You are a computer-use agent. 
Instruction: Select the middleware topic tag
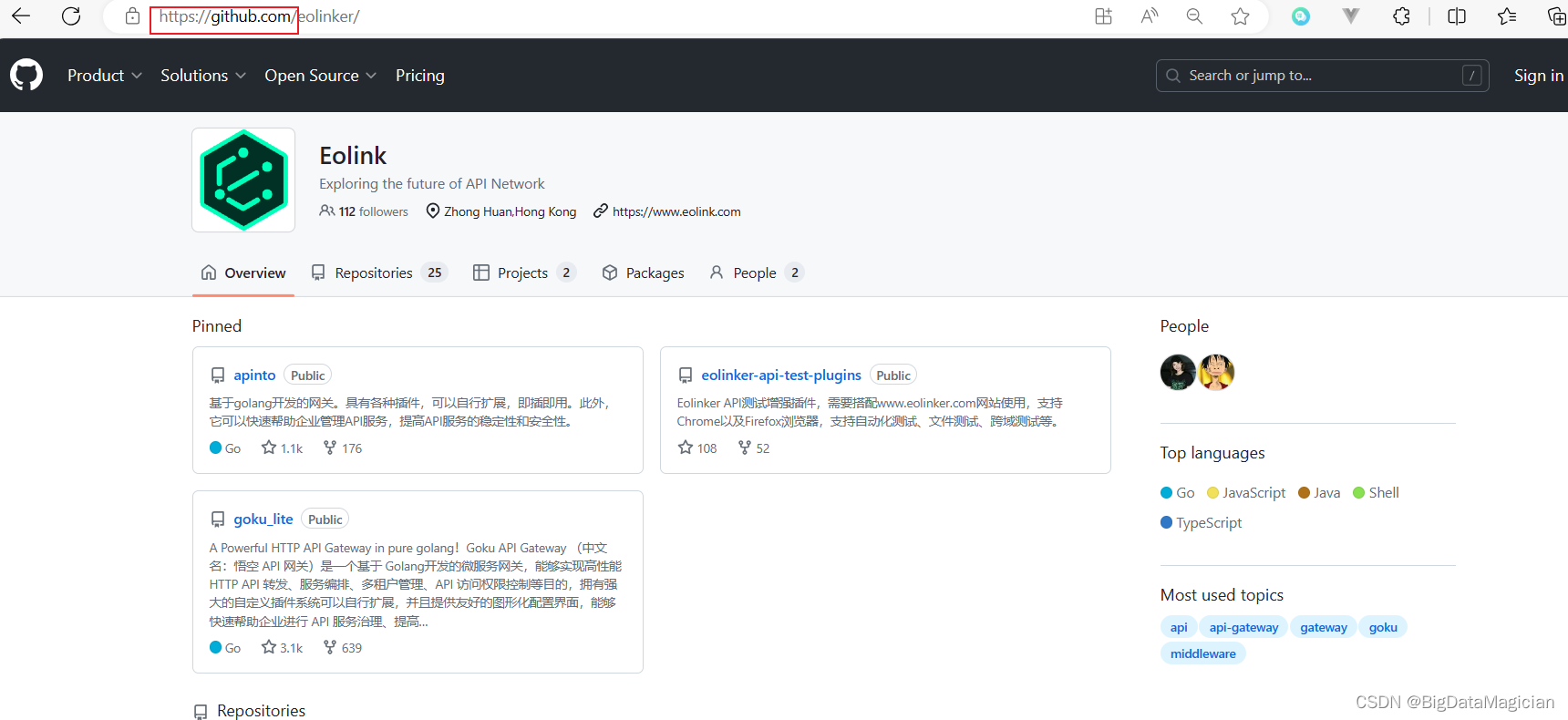click(x=1203, y=653)
